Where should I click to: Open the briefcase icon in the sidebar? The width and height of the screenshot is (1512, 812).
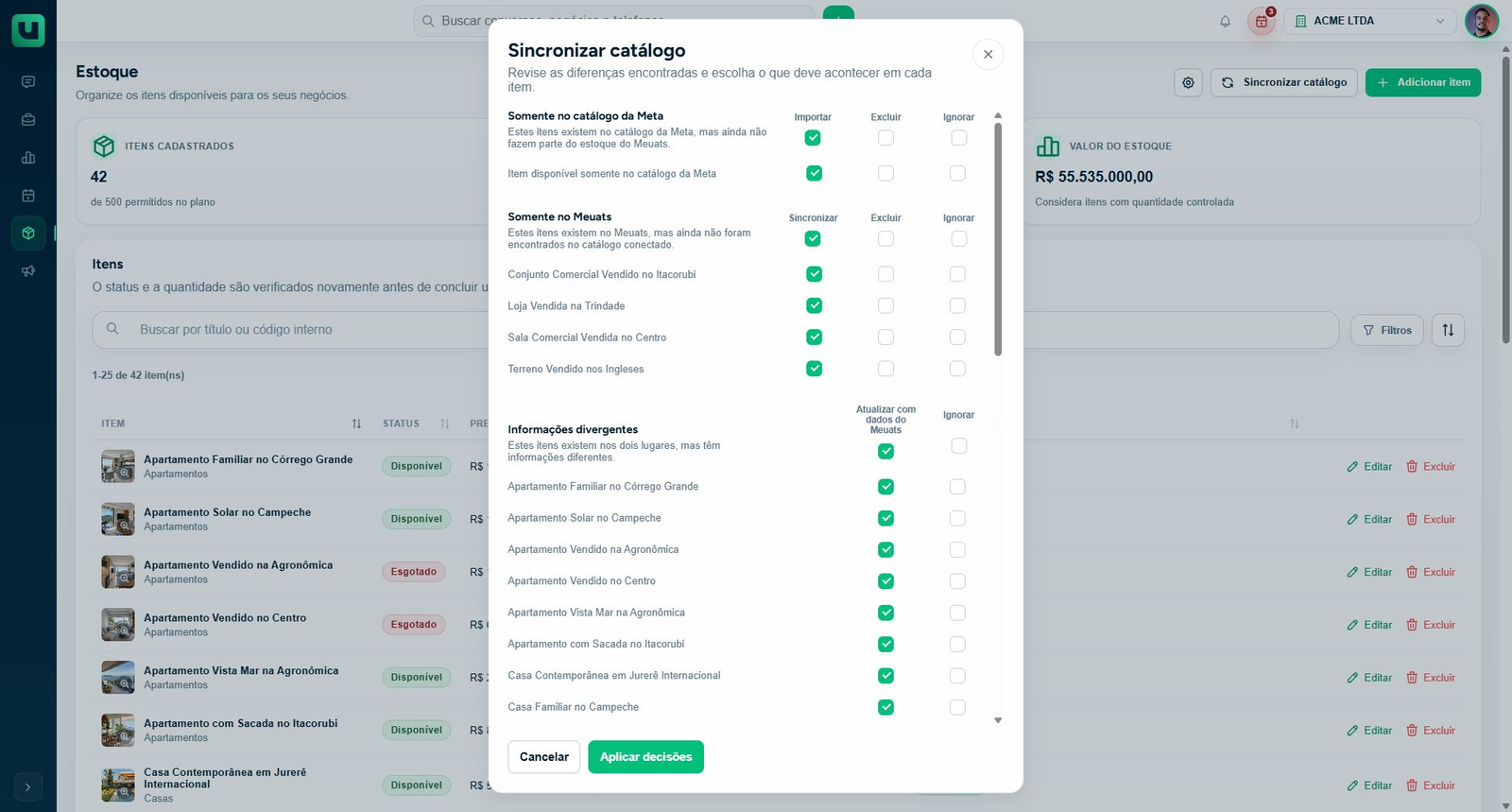[28, 120]
